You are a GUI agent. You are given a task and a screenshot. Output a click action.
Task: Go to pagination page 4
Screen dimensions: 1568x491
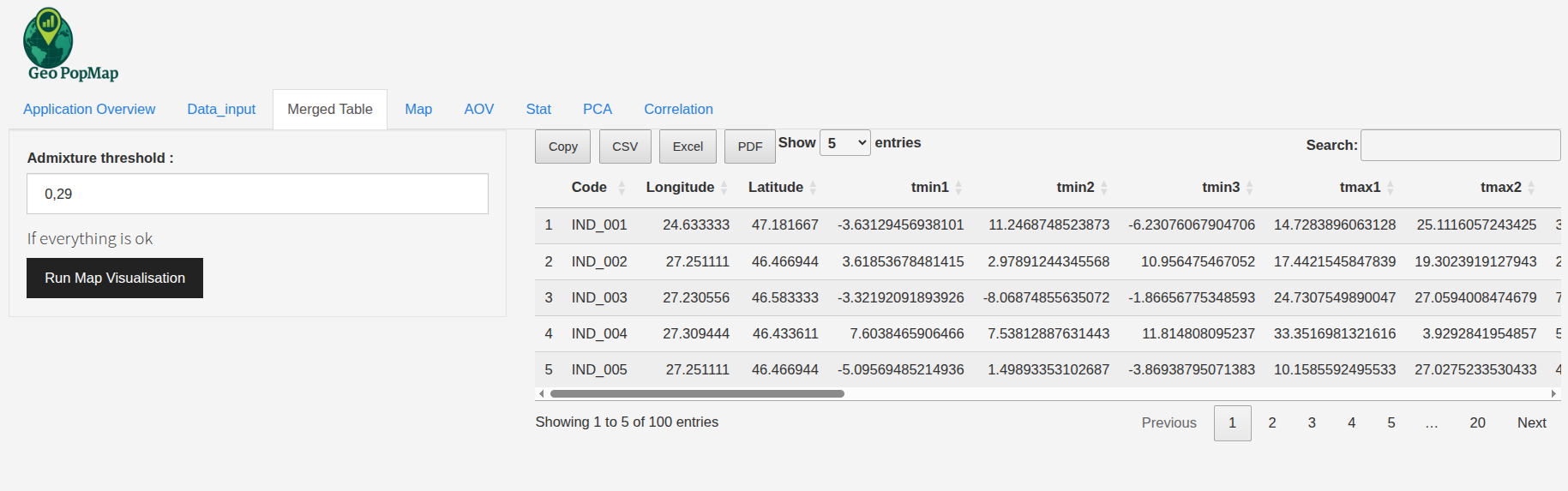pyautogui.click(x=1351, y=422)
